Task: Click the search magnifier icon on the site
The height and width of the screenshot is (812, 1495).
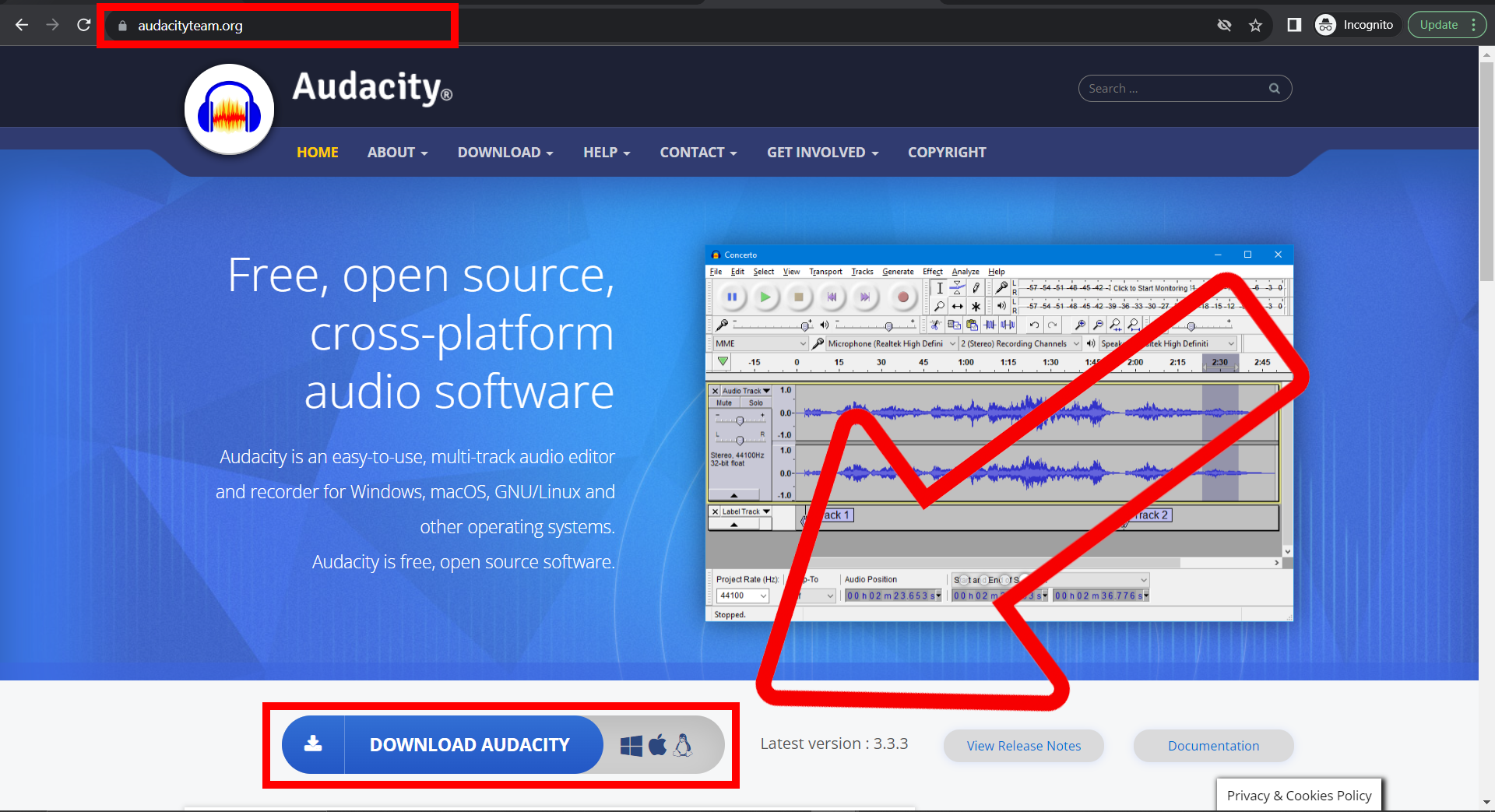Action: (1275, 88)
